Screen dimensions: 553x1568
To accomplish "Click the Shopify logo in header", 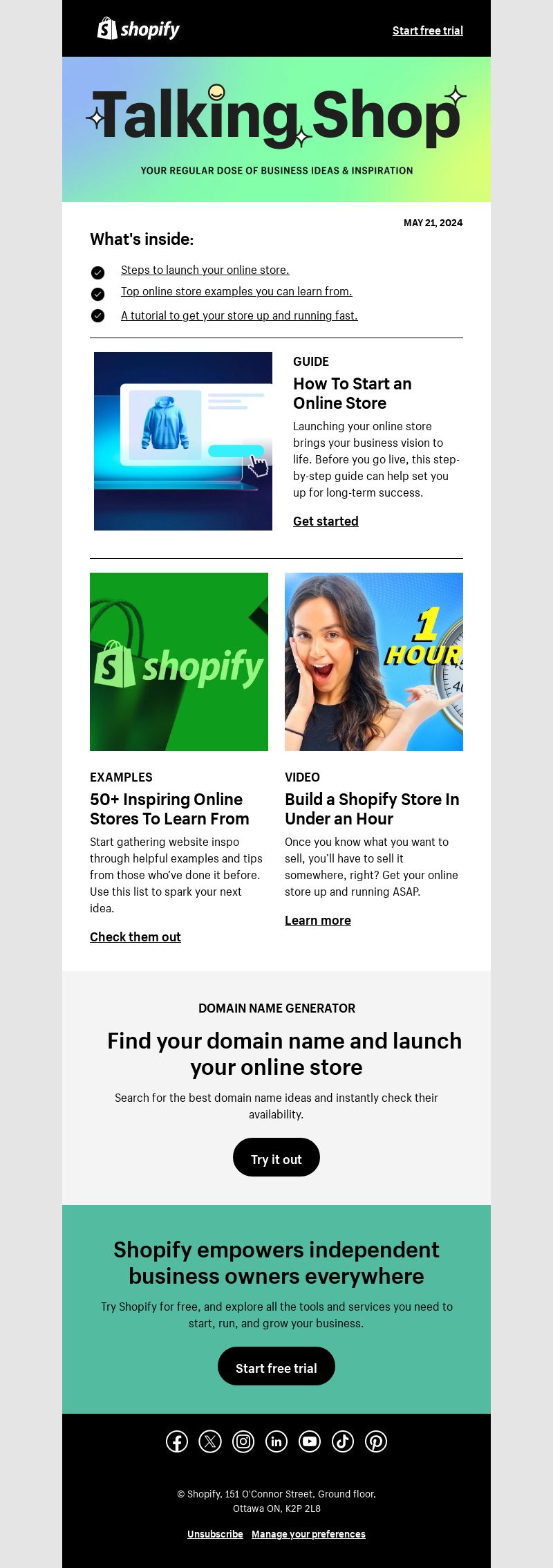I will coord(138,29).
